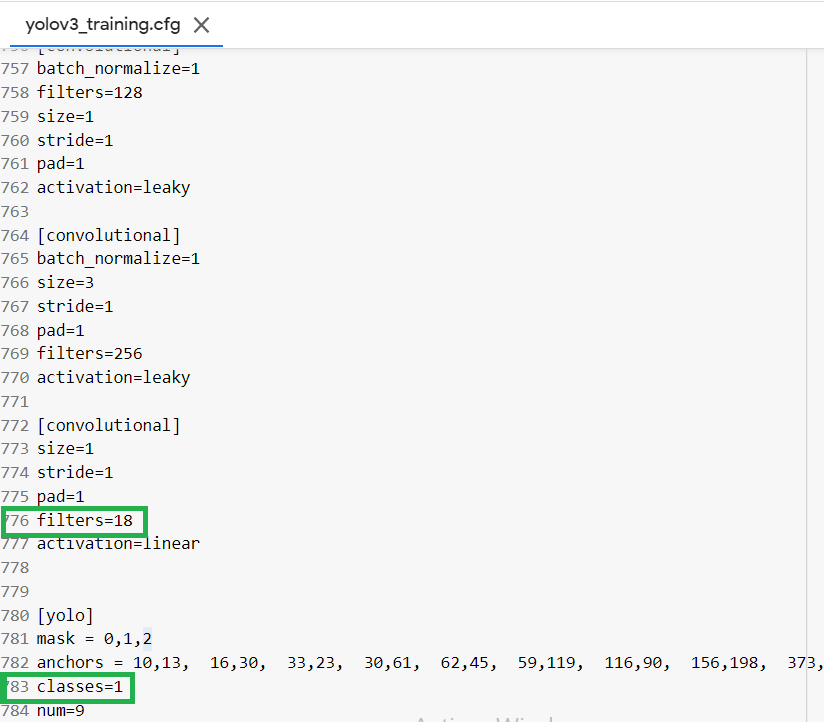Click the pad=1 text on line 775
This screenshot has height=722, width=824.
click(60, 496)
